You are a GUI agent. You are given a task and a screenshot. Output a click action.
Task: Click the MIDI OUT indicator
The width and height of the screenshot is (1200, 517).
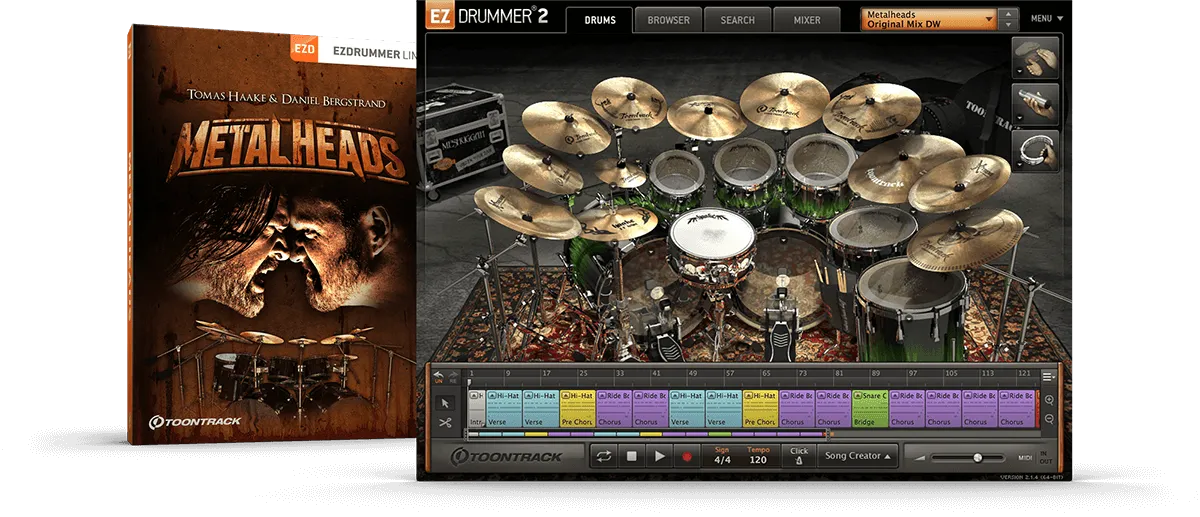pyautogui.click(x=1045, y=462)
